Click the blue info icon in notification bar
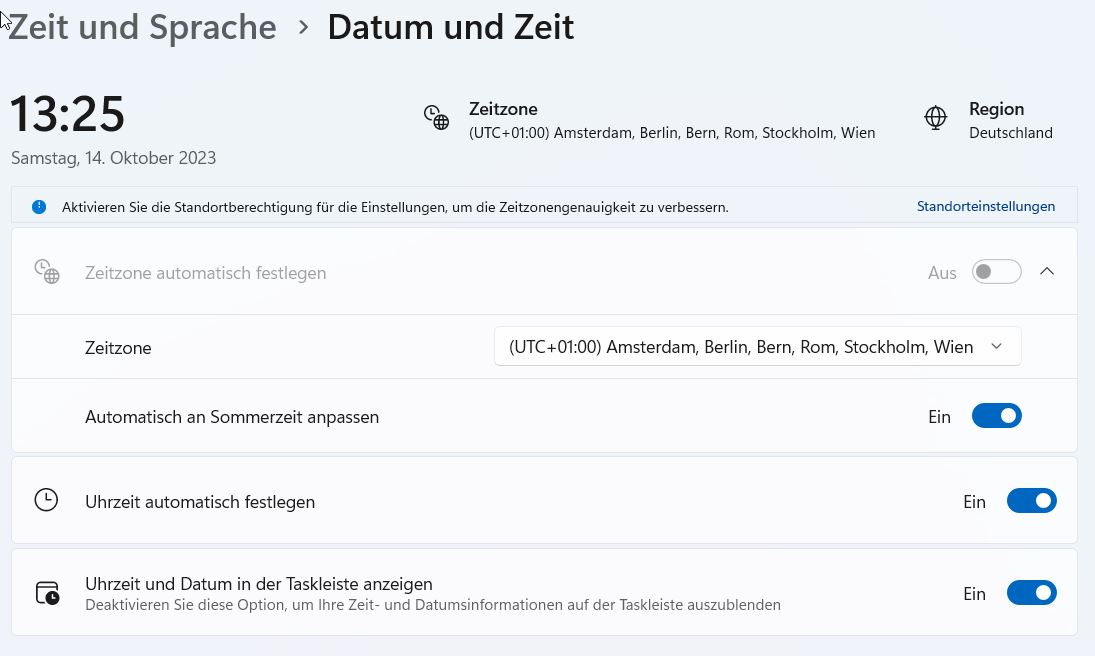 pos(39,207)
